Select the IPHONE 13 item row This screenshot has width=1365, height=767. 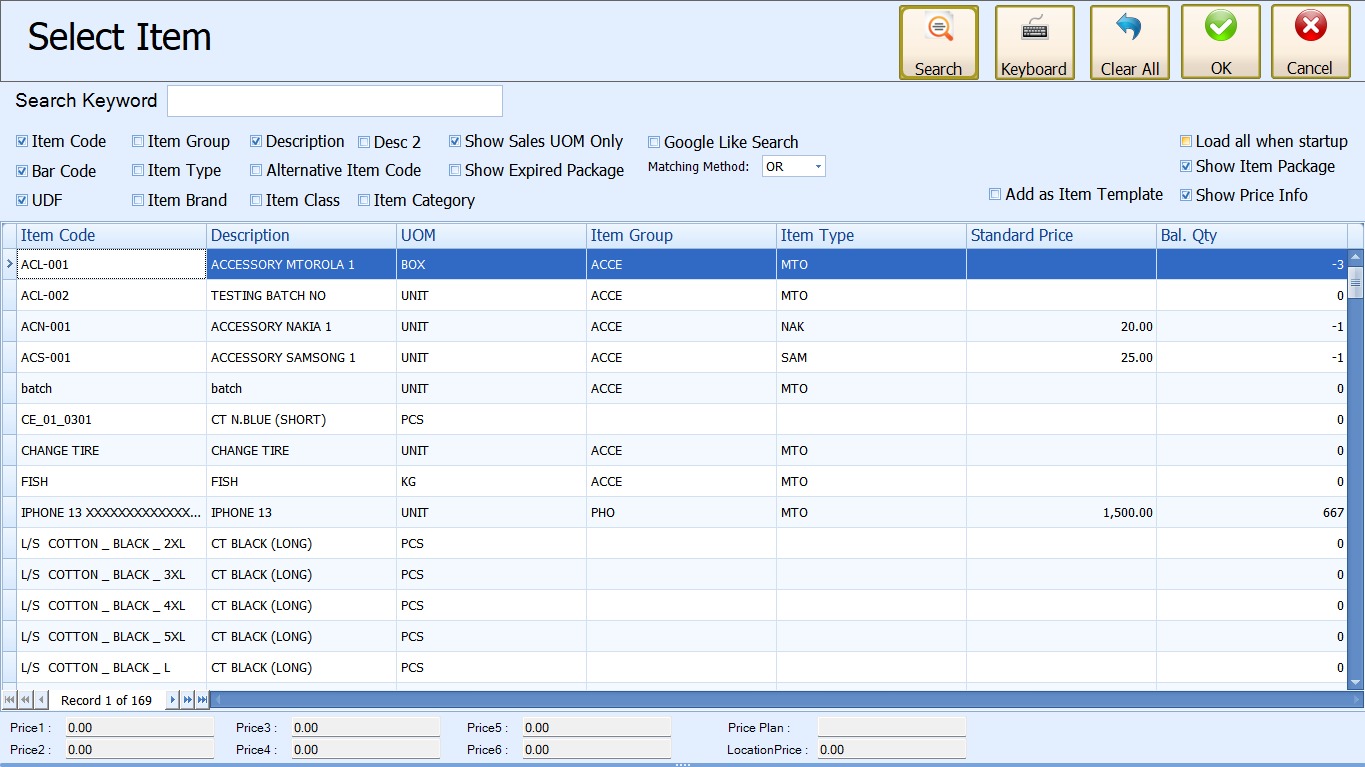[300, 513]
